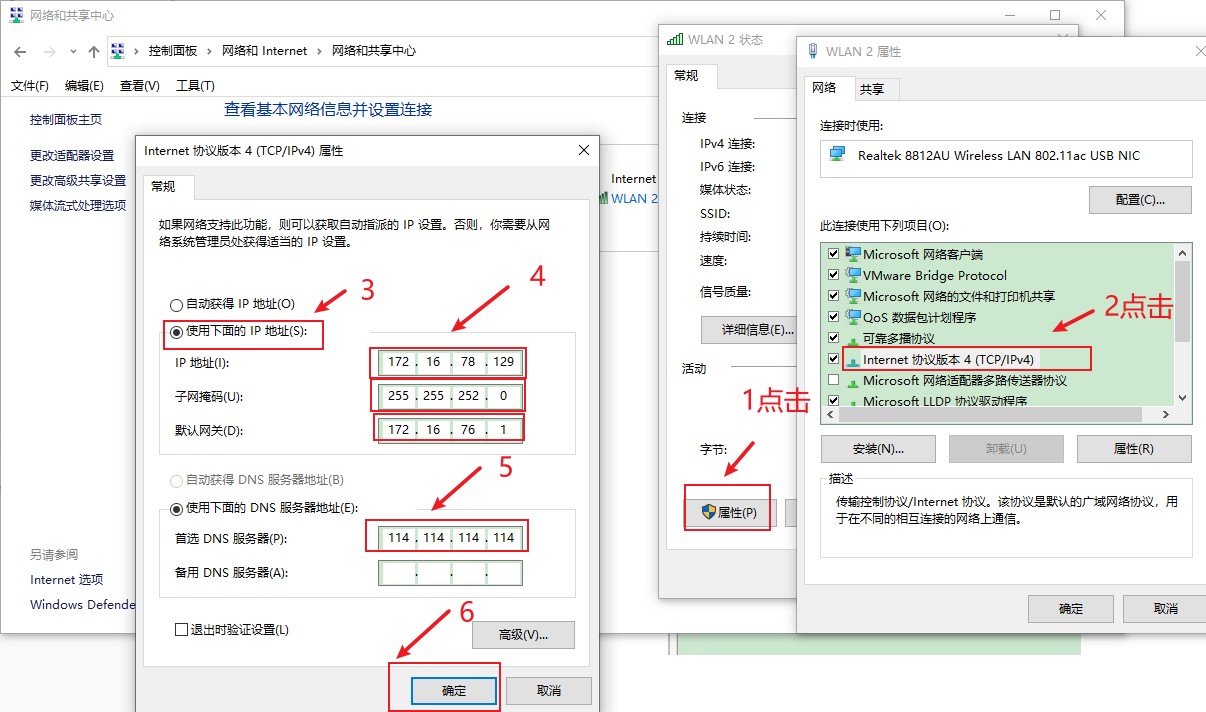Click the USB adapter icon in WLAN 2 属性 title bar

[x=810, y=50]
